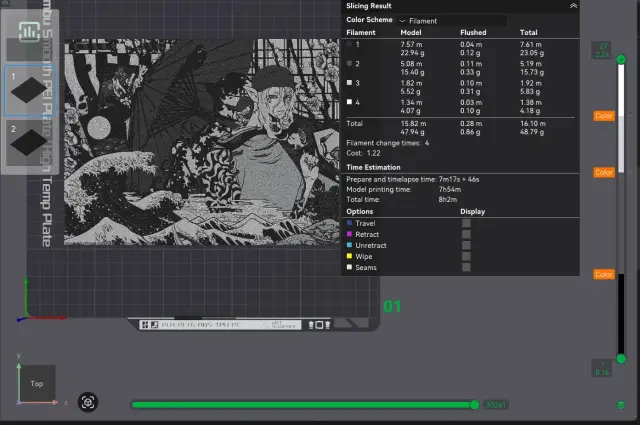640x425 pixels.
Task: Toggle display checkbox for Travel
Action: coord(466,223)
